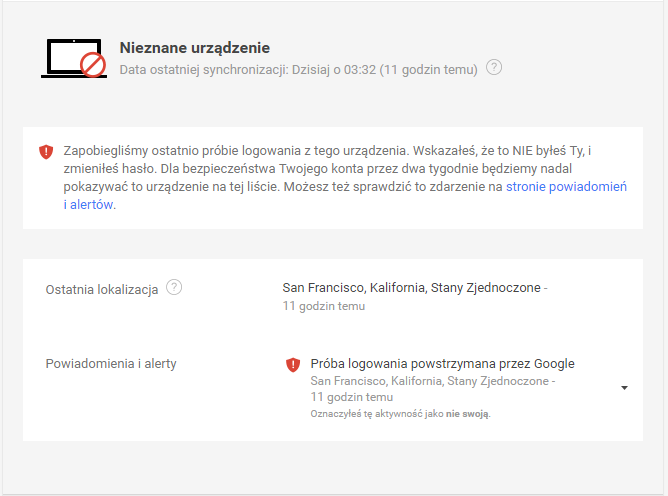
Task: Open help icon beside last sync date
Action: (x=494, y=68)
